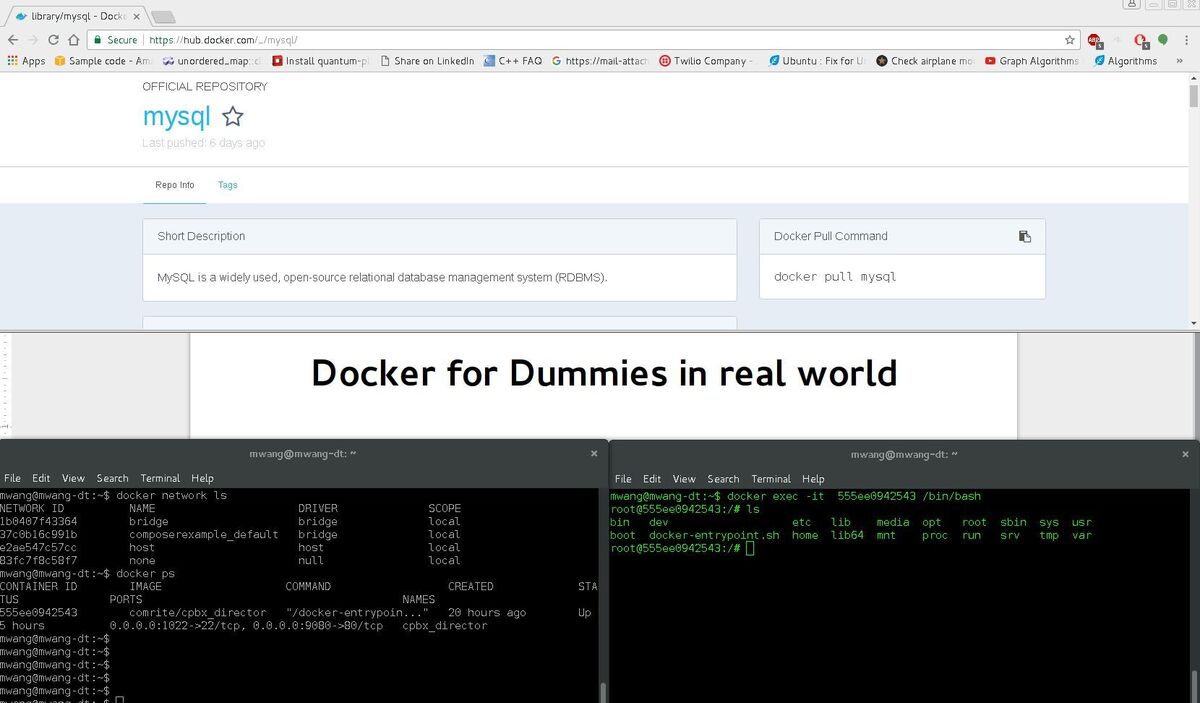
Task: Open the Ubuntu Fix bookmark
Action: (818, 61)
